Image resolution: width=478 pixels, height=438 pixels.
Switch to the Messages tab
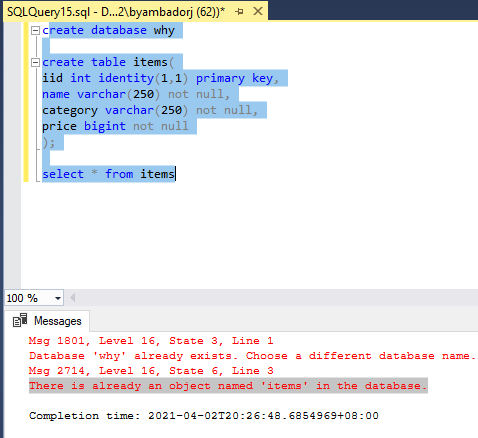pyautogui.click(x=47, y=321)
